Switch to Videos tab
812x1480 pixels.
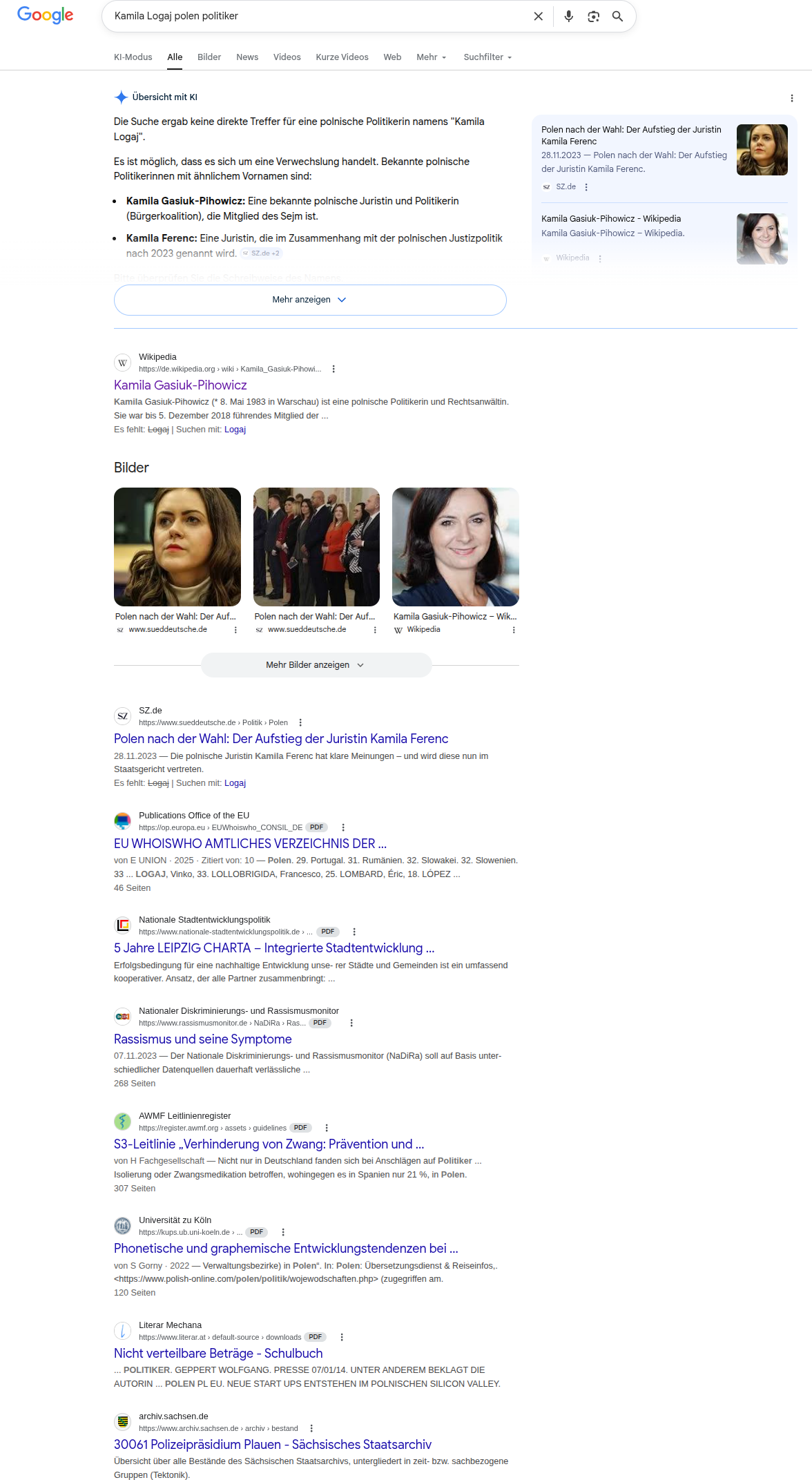[287, 57]
